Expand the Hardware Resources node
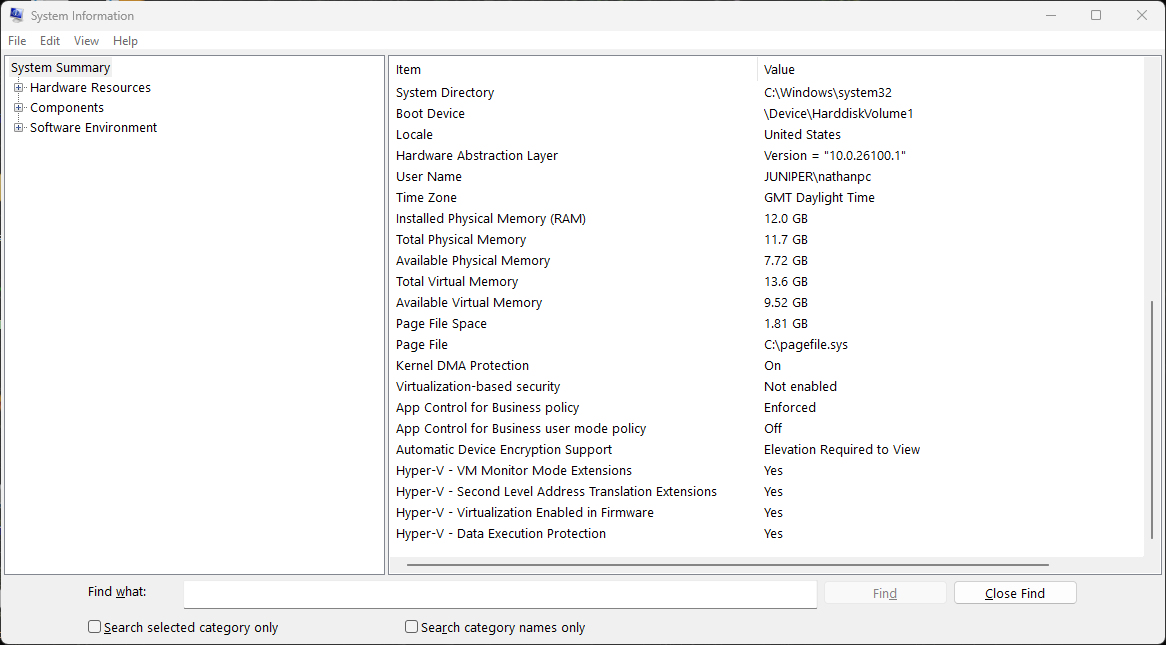Viewport: 1166px width, 645px height. [x=19, y=88]
